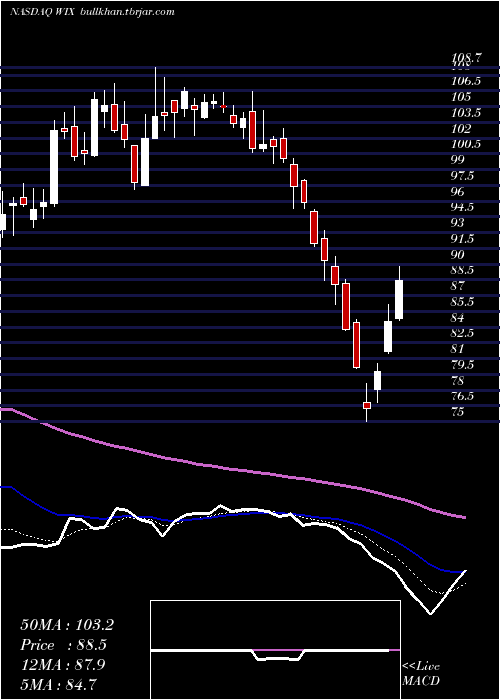Click the 76.5 price axis label
500x700 pixels.
pyautogui.click(x=464, y=396)
